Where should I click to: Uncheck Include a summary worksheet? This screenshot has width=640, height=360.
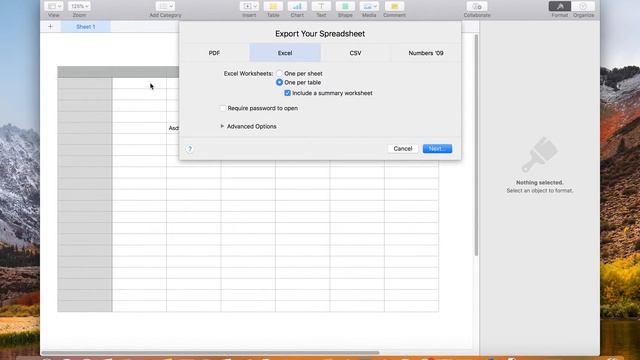coord(287,93)
